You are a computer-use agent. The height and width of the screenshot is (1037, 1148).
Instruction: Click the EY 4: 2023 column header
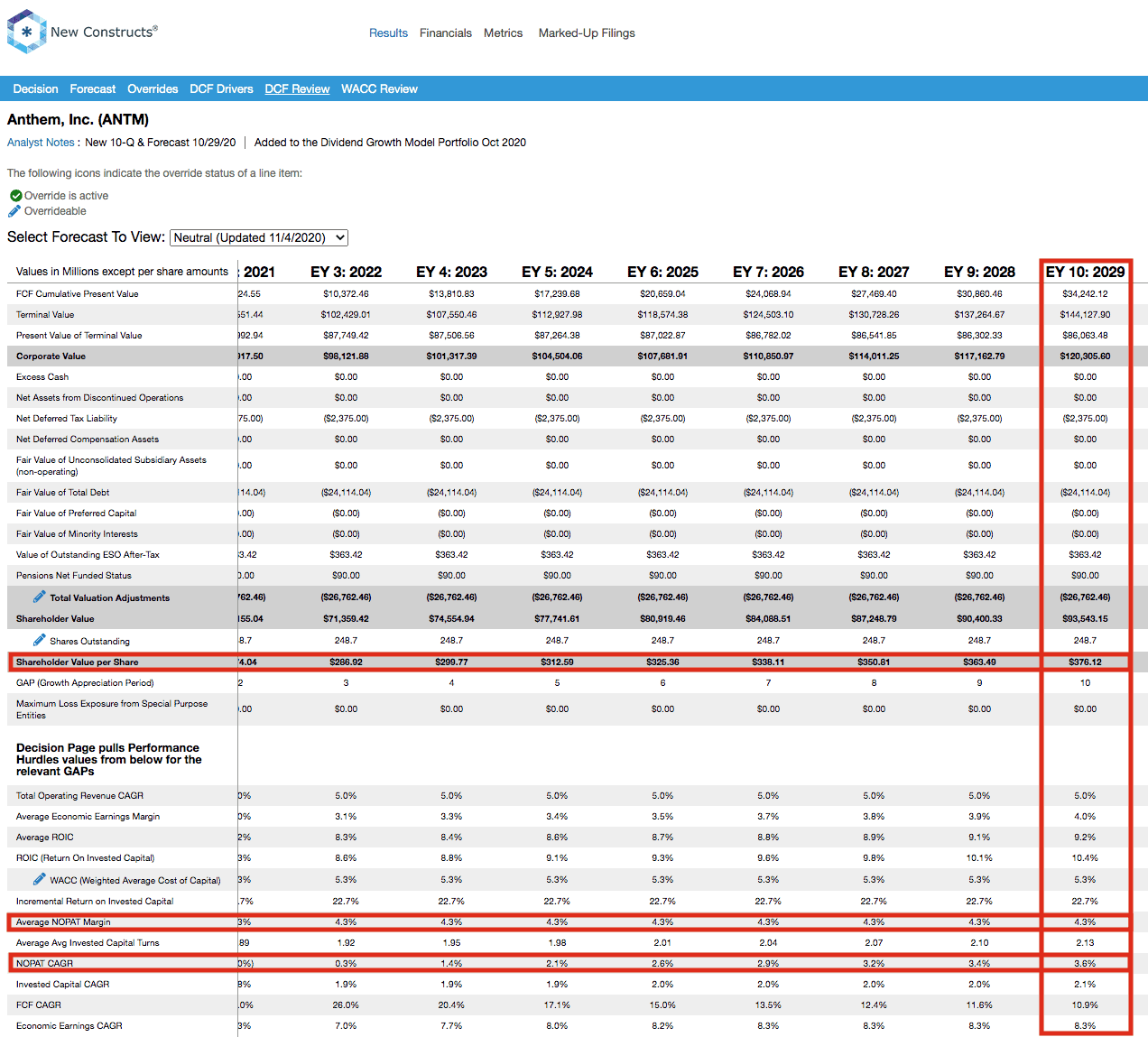[451, 273]
